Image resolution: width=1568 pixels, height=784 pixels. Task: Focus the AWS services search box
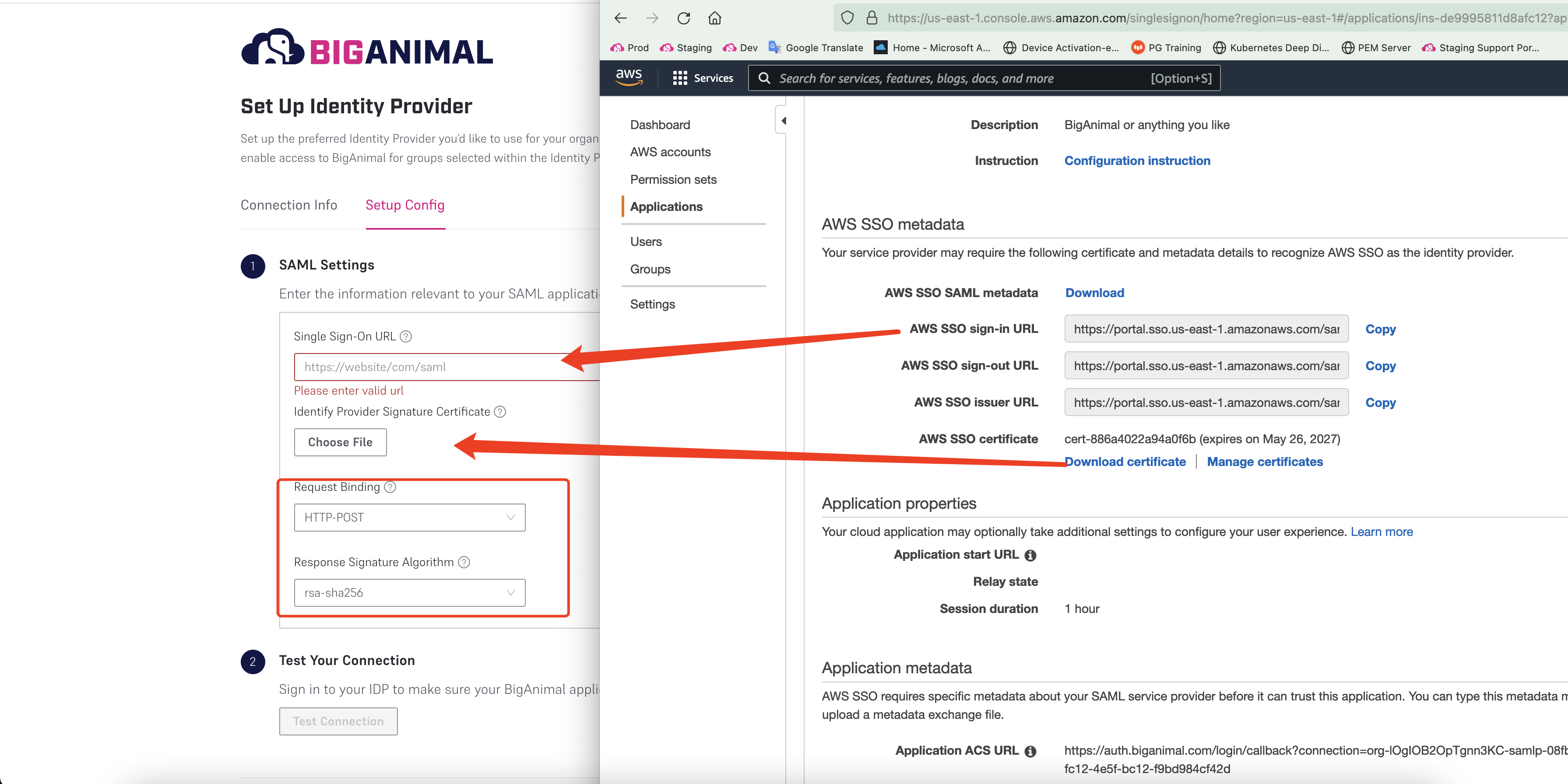[984, 78]
